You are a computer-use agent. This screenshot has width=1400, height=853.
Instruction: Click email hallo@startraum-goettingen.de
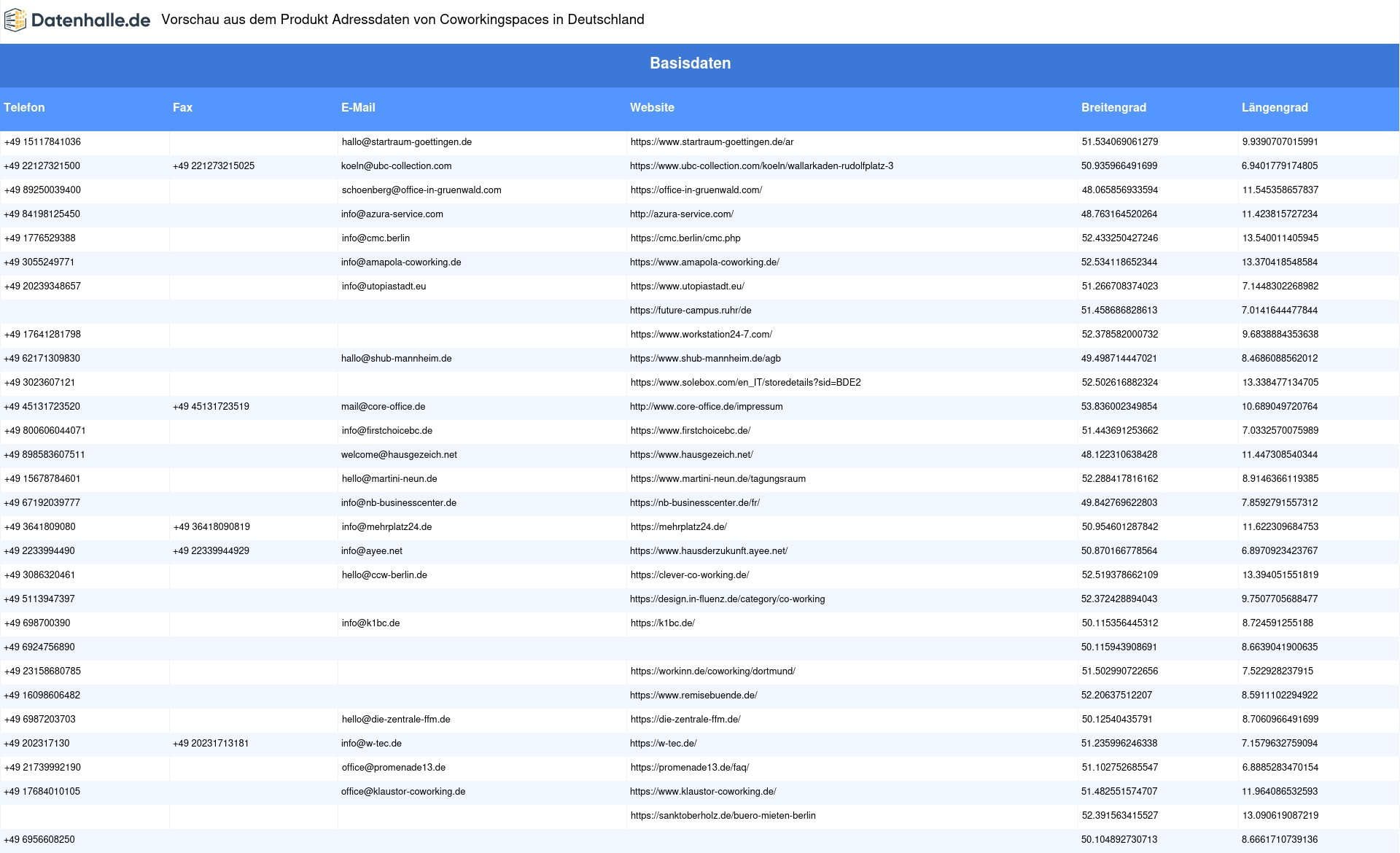407,142
